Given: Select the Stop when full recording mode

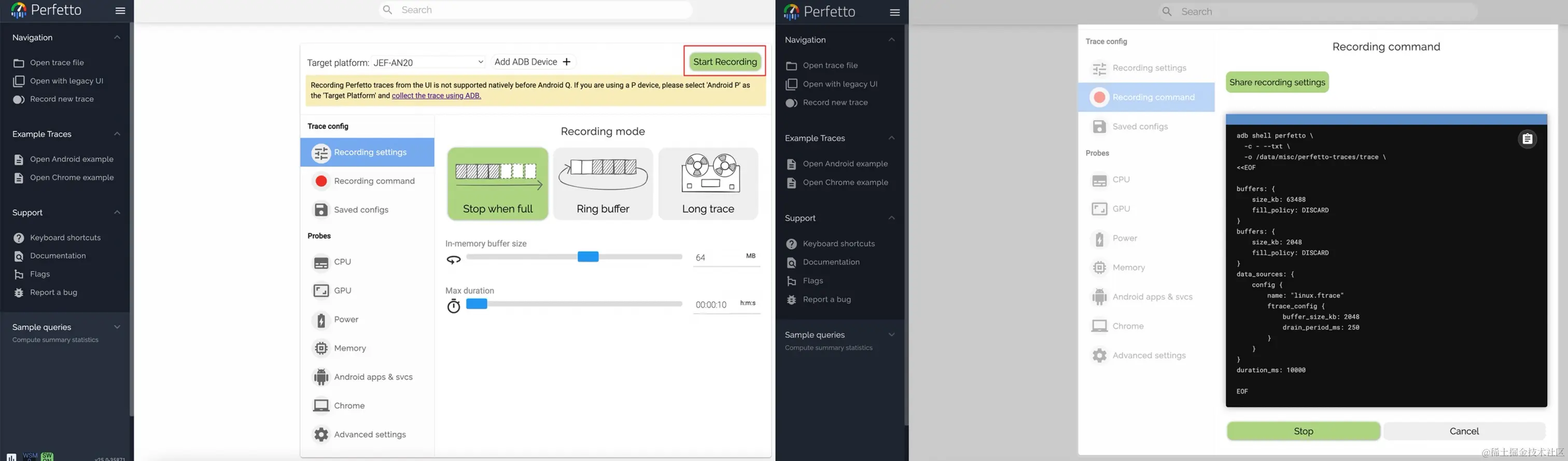Looking at the screenshot, I should point(497,183).
